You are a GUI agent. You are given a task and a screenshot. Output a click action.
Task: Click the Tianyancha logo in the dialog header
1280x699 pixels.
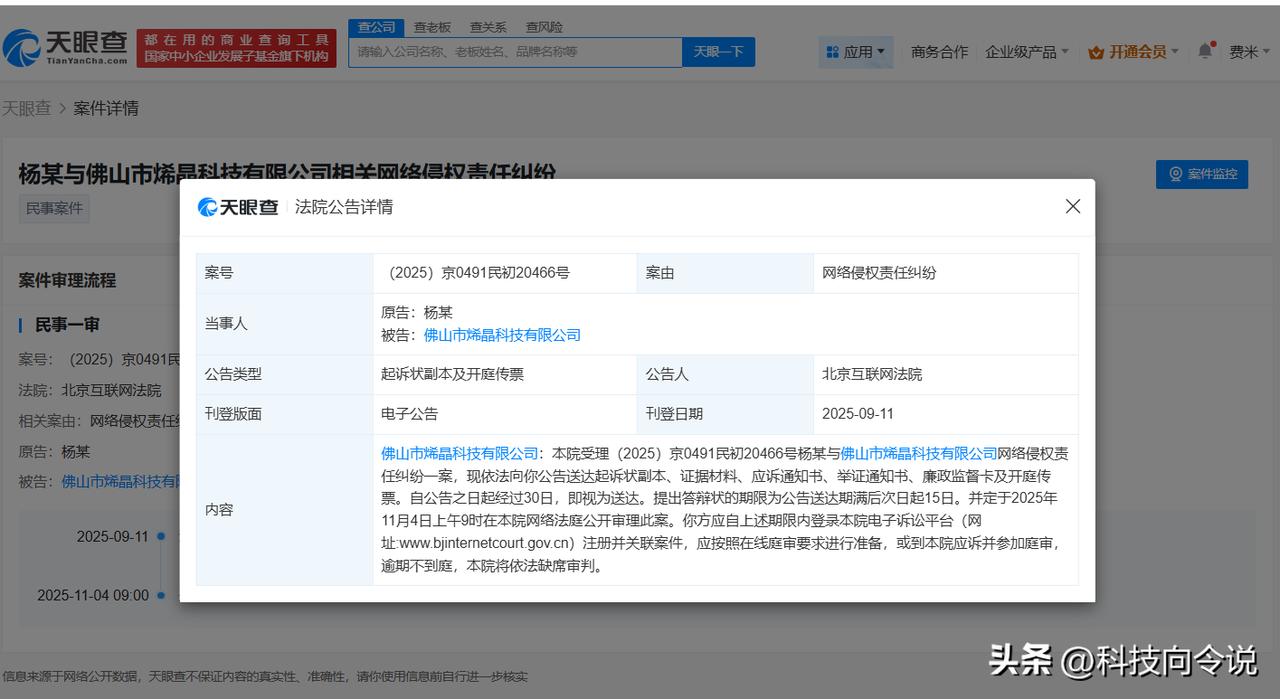(238, 207)
